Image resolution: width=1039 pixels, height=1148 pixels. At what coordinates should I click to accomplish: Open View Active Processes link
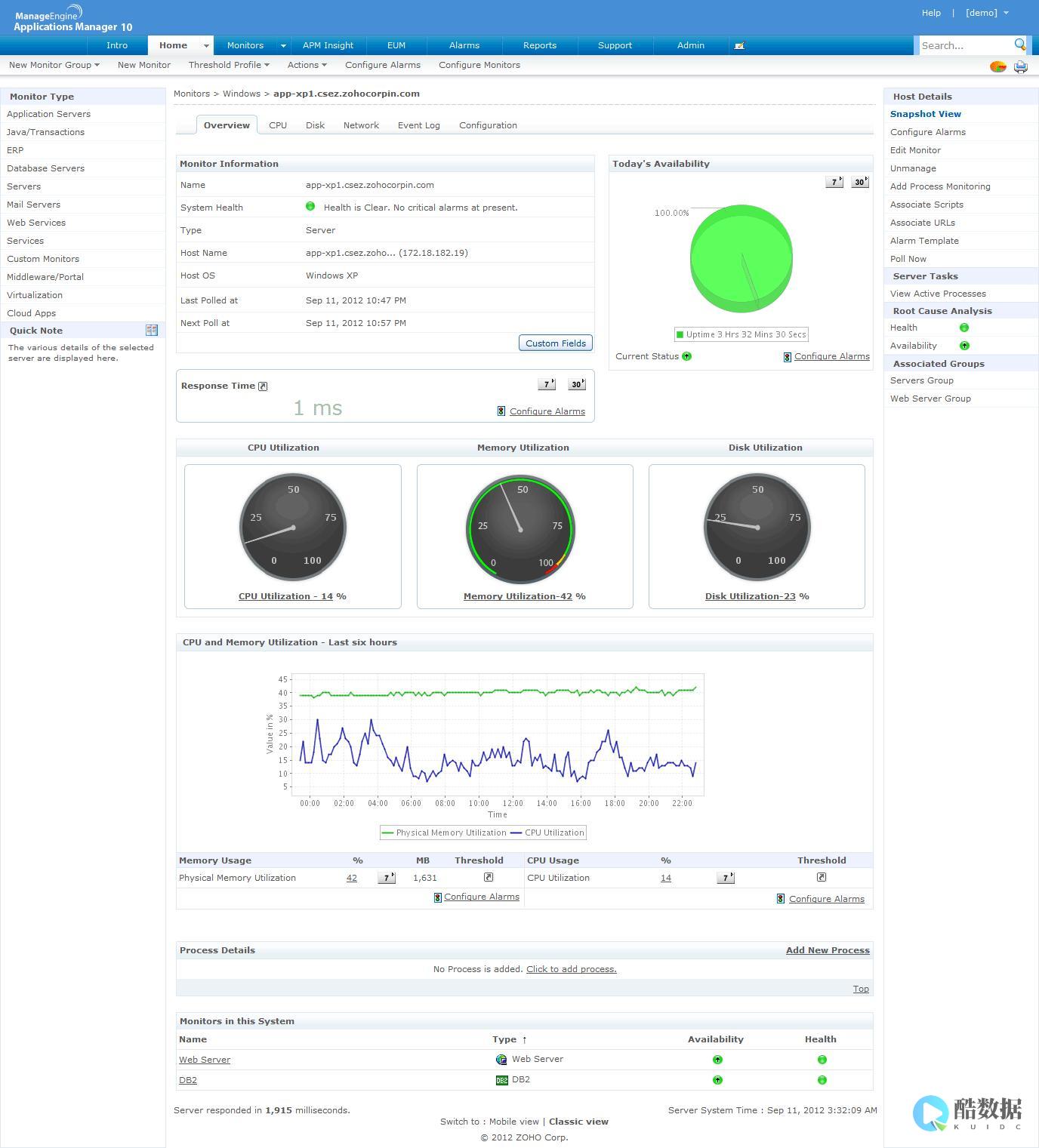coord(938,294)
